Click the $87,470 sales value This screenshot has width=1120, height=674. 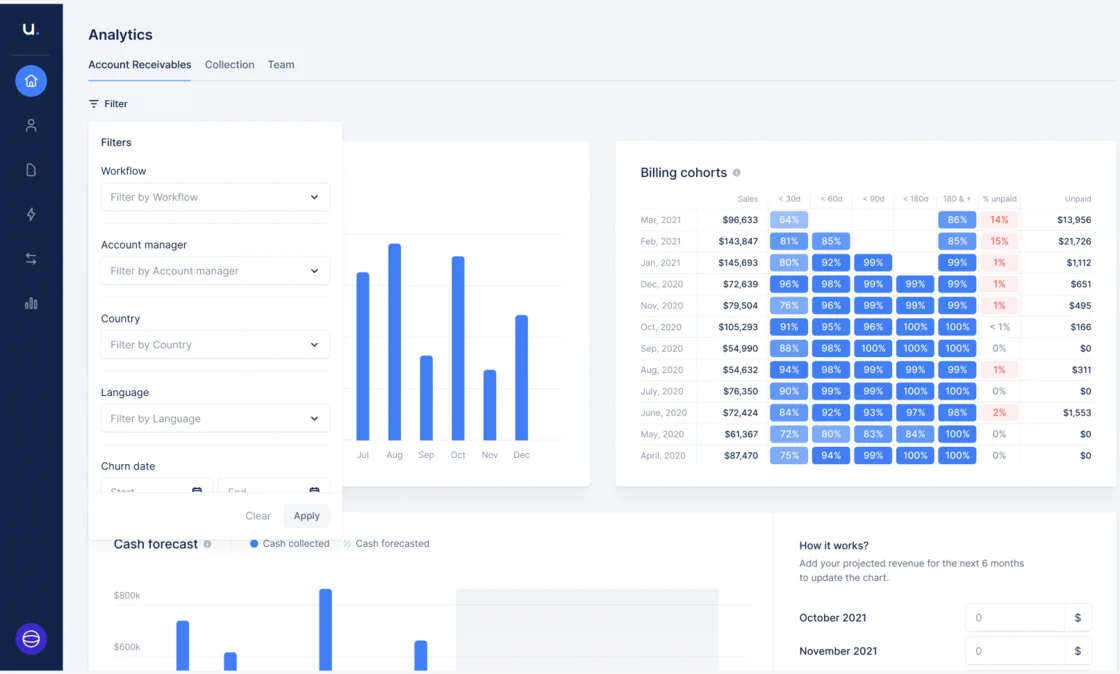coord(741,456)
